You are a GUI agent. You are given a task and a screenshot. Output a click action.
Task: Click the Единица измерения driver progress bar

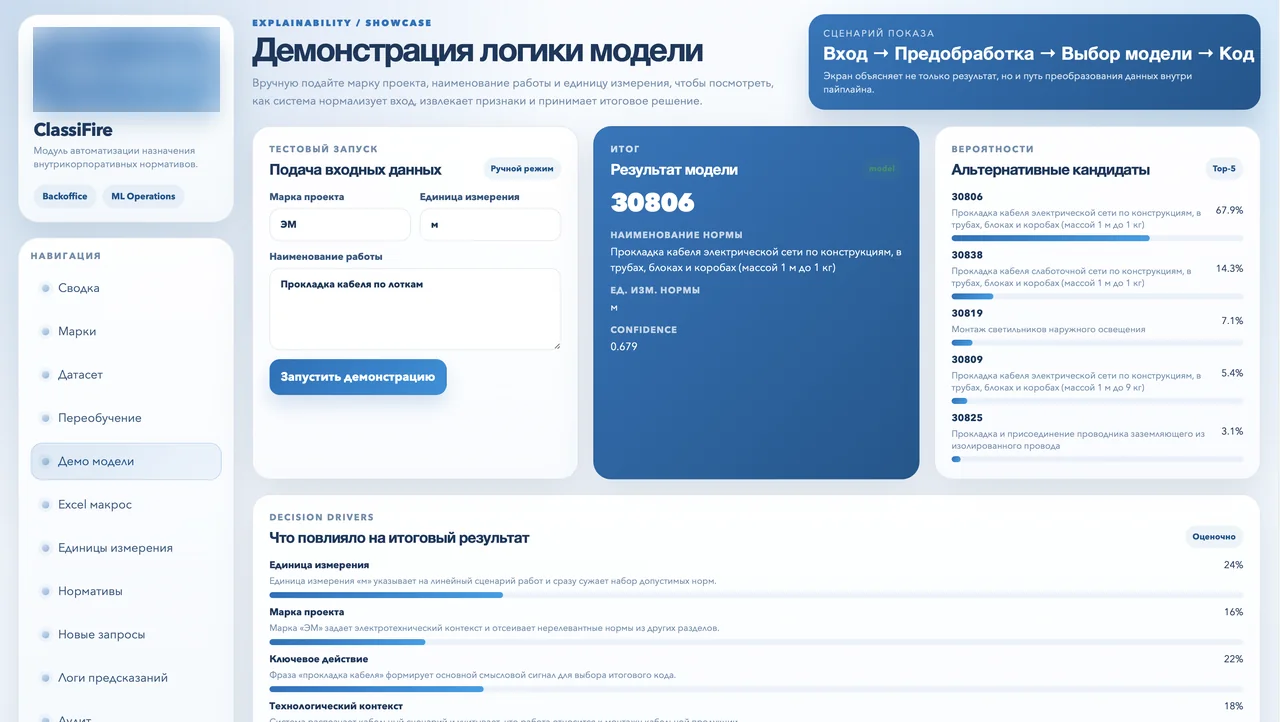756,595
